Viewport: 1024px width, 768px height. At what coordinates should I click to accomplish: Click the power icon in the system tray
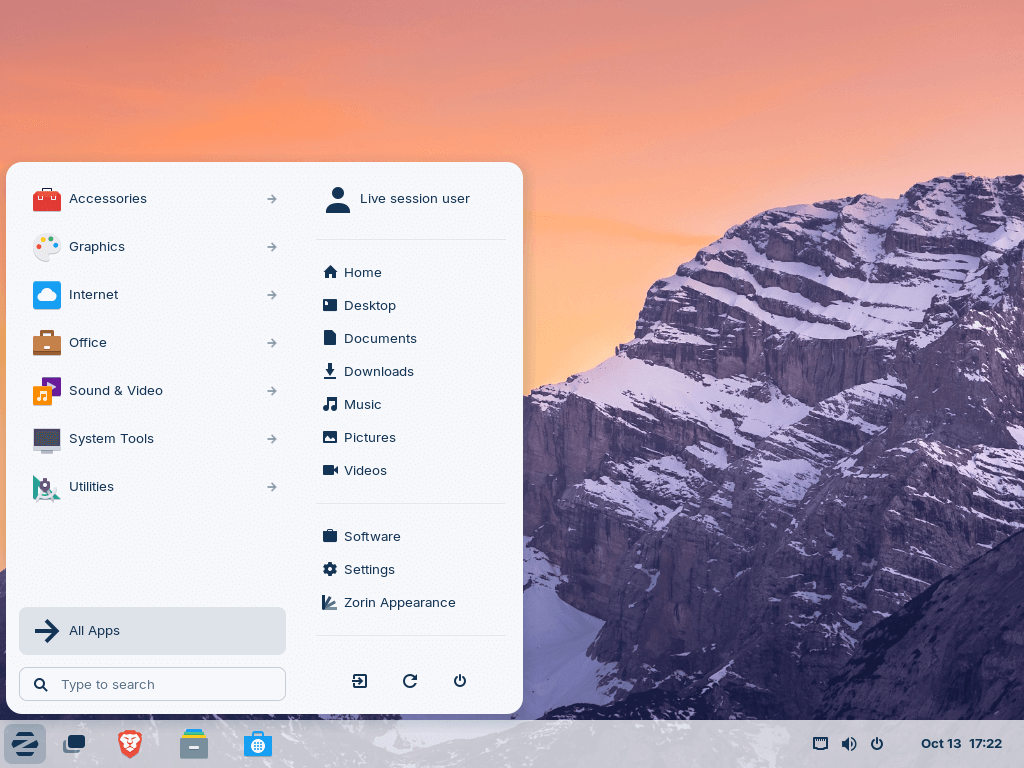pyautogui.click(x=877, y=744)
